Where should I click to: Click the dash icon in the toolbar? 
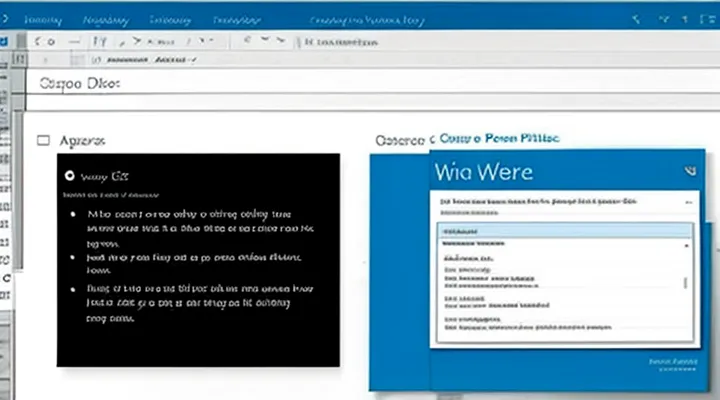point(74,42)
